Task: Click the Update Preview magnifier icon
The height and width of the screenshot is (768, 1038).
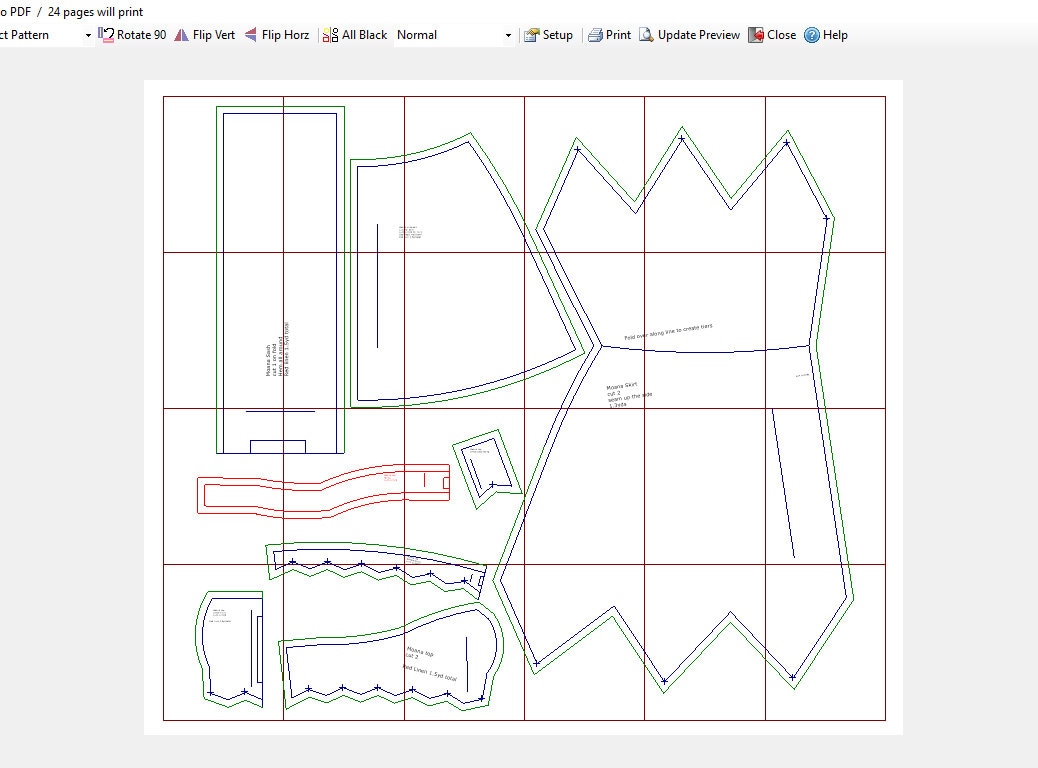Action: tap(646, 35)
